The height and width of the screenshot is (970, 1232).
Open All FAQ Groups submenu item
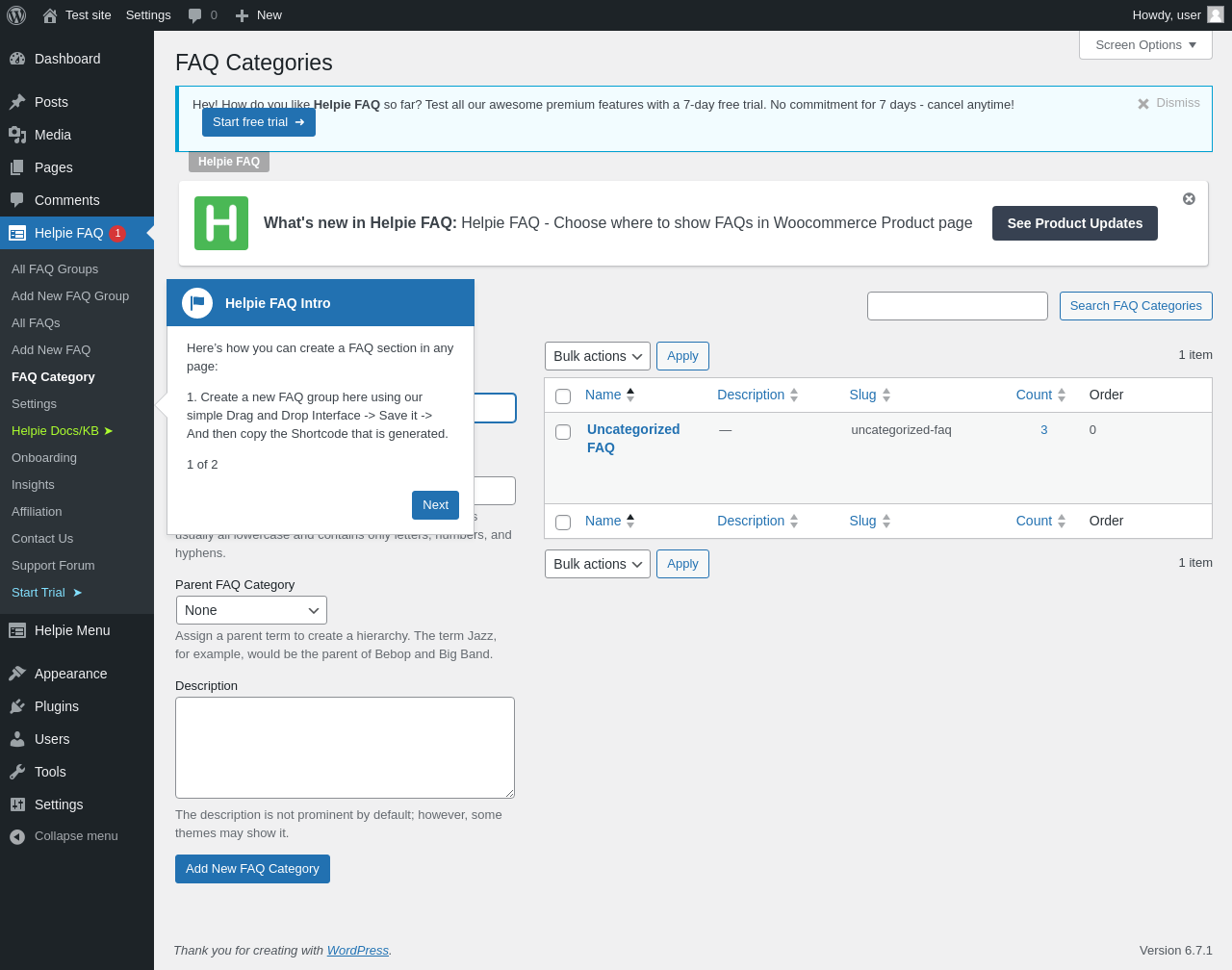(x=55, y=269)
